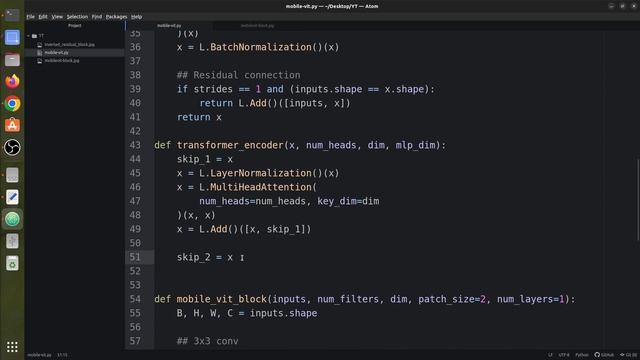640x360 pixels.
Task: Click 'inputs.shape' on line 55
Action: [283, 313]
